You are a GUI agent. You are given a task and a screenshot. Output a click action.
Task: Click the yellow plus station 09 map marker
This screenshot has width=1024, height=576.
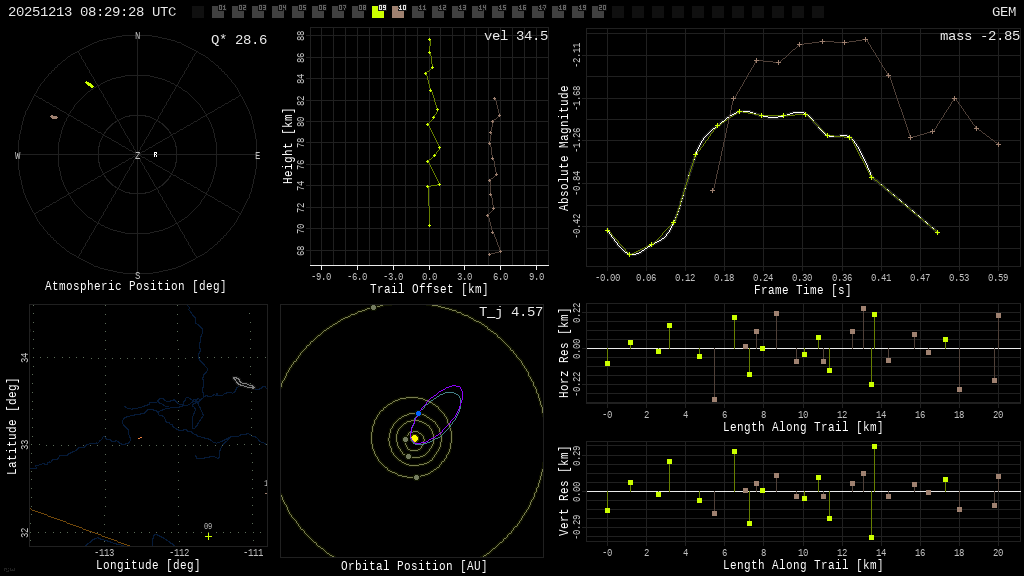(x=208, y=536)
